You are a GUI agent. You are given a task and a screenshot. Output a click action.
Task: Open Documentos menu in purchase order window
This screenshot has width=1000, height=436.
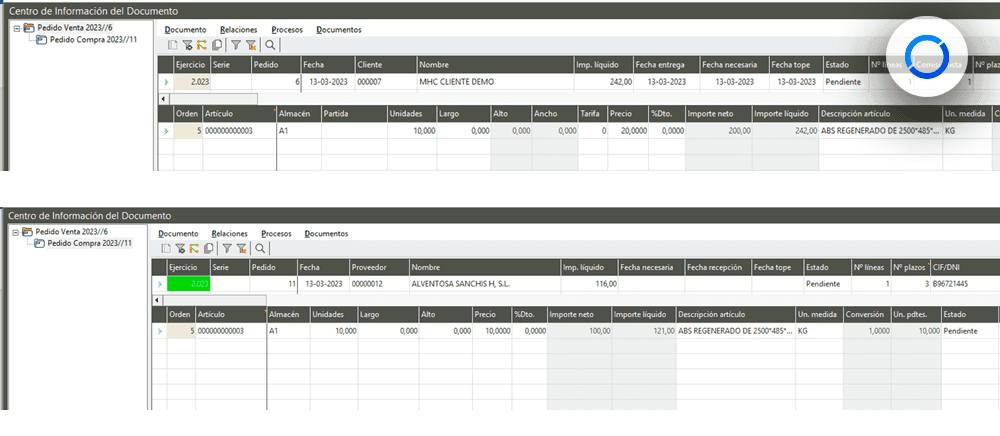327,234
